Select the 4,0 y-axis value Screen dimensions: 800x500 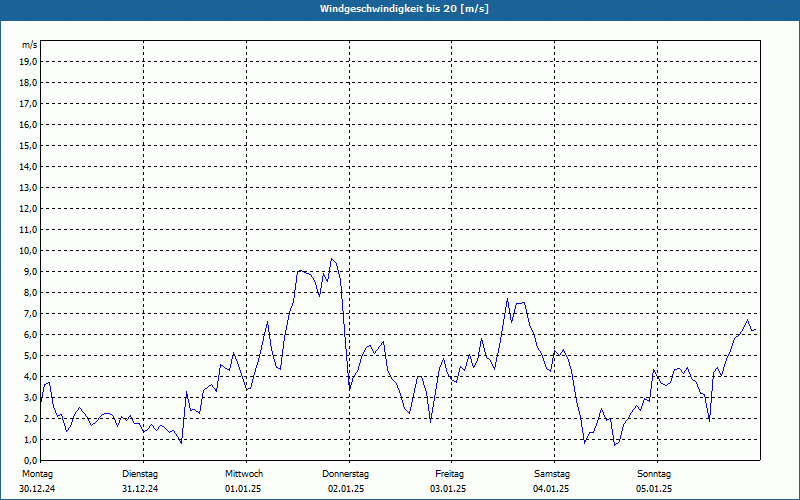(x=30, y=376)
